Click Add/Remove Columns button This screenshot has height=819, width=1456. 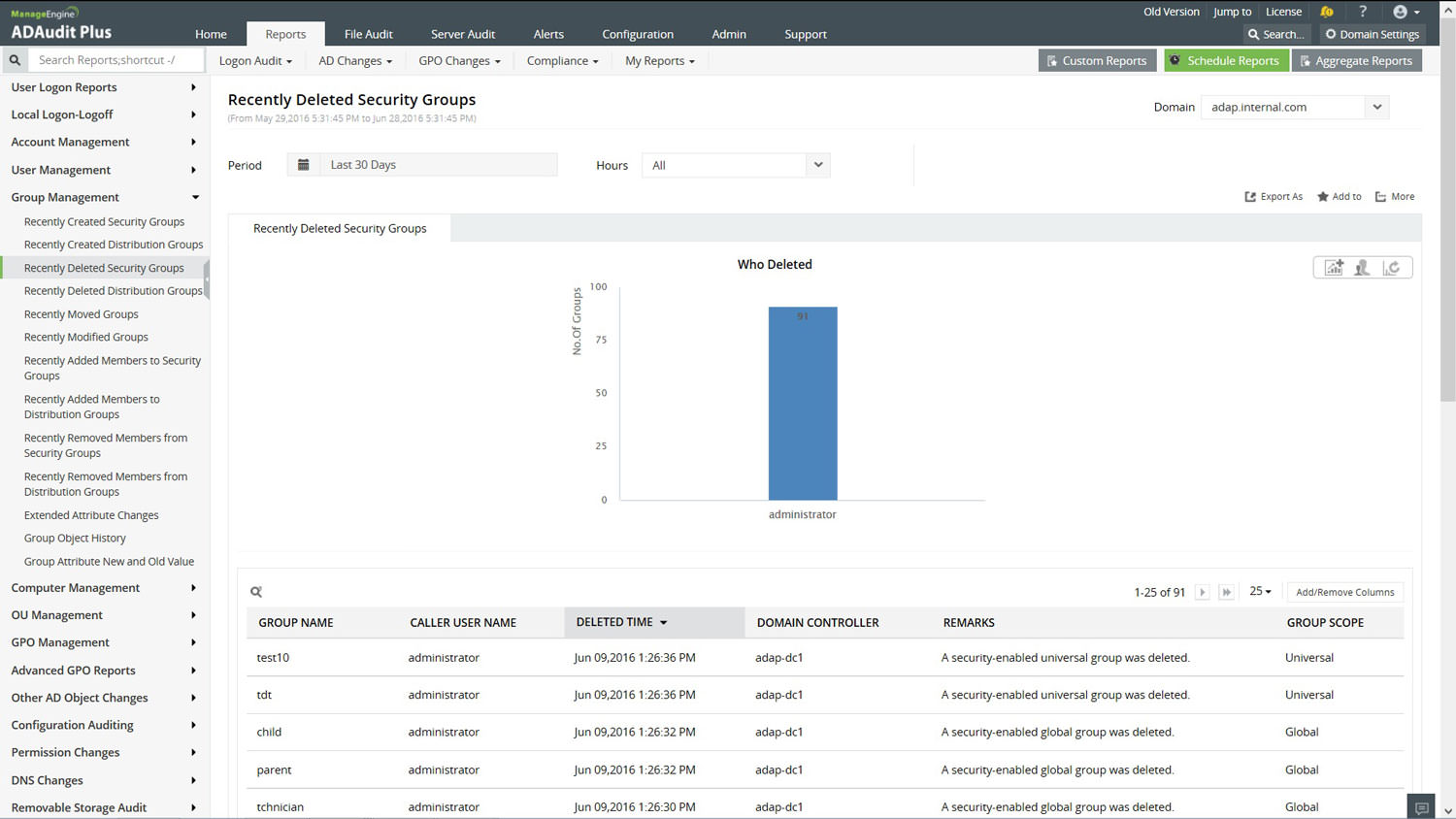(x=1344, y=592)
